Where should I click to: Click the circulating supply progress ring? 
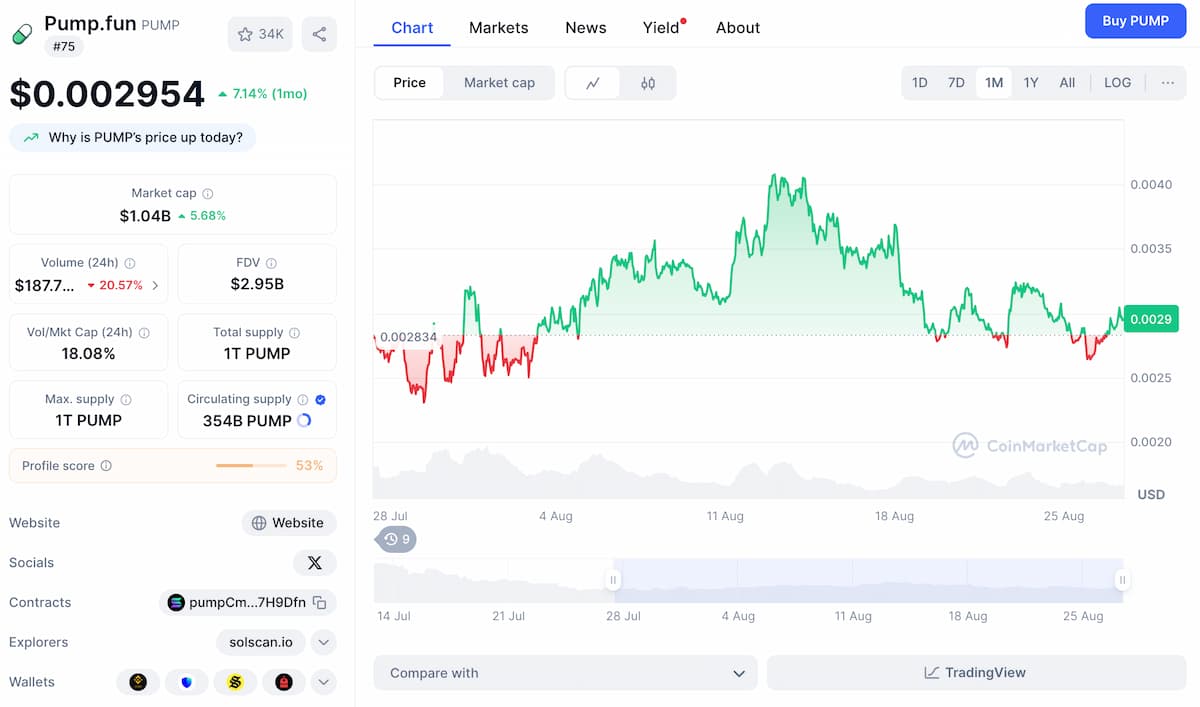coord(304,421)
